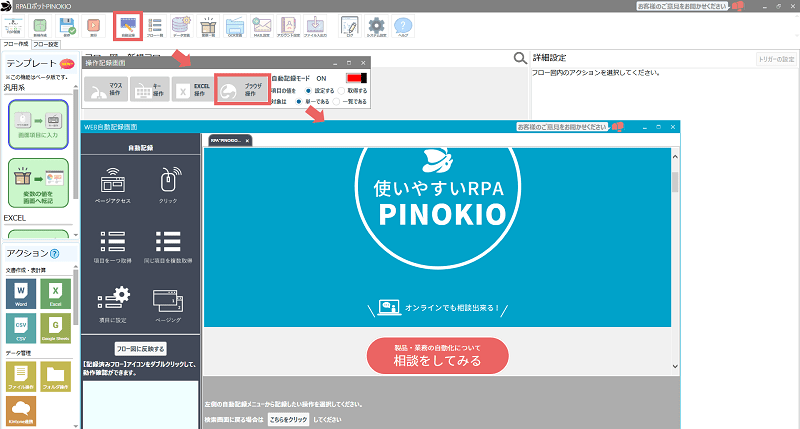Select the Google Sheets action tile
Image resolution: width=800 pixels, height=429 pixels.
56,328
